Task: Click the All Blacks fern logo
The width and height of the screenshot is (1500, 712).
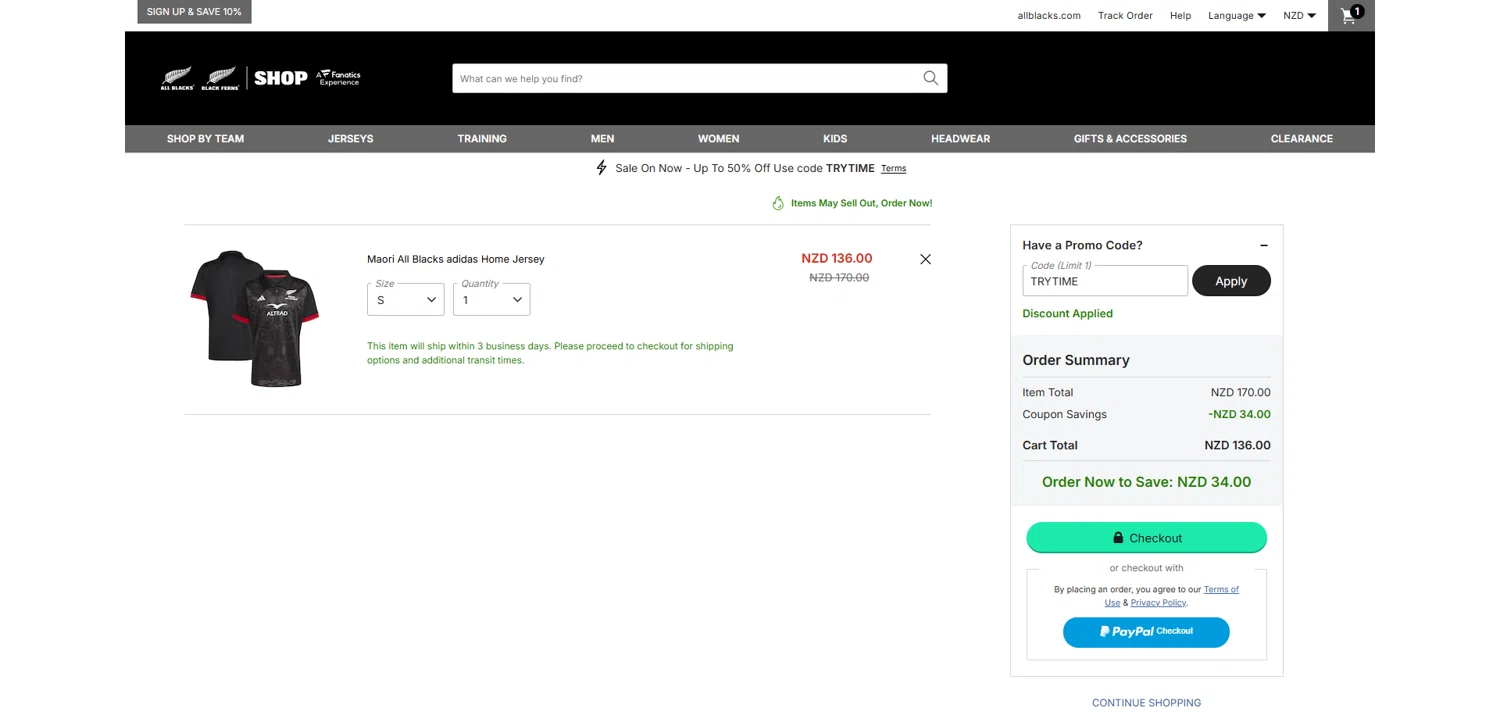Action: [177, 79]
